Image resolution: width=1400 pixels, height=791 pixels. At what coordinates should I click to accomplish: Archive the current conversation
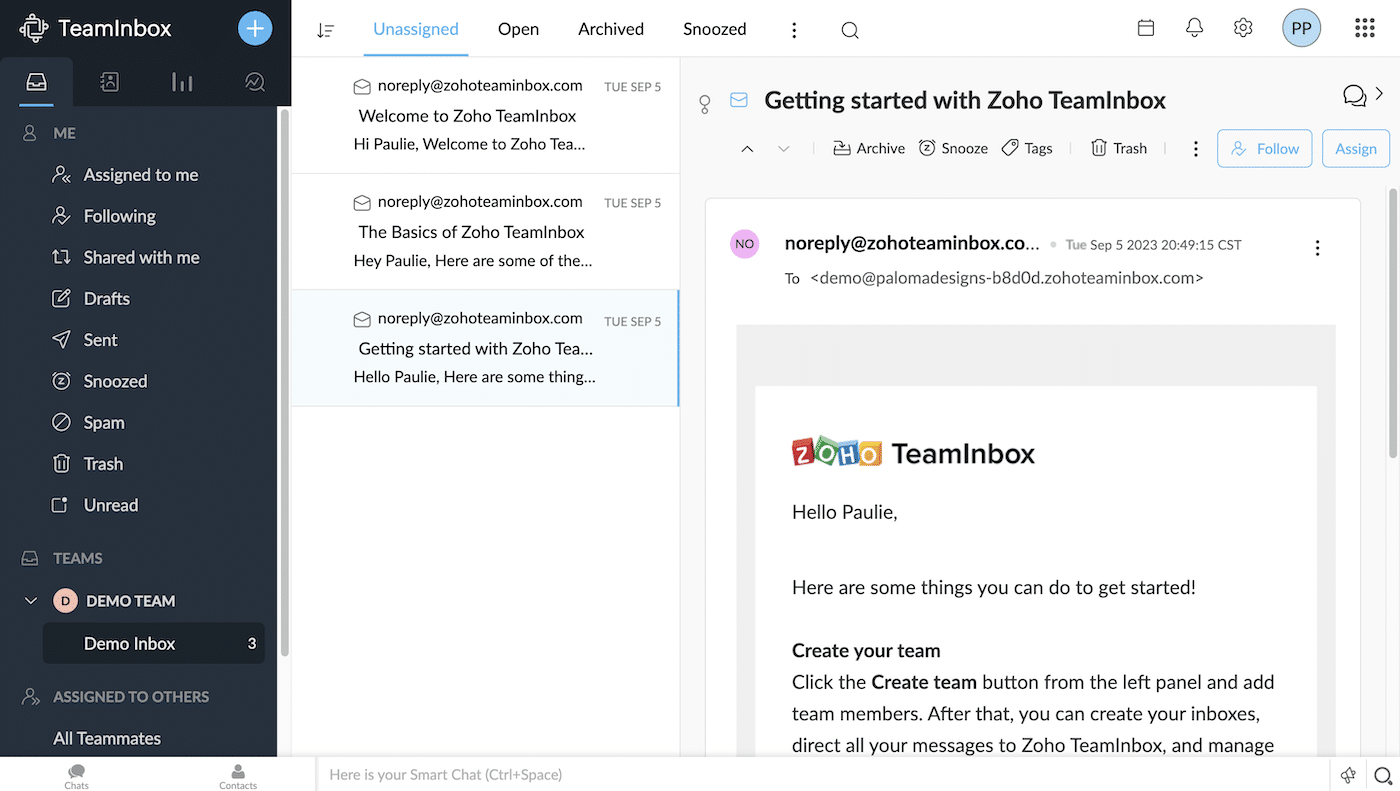tap(868, 147)
